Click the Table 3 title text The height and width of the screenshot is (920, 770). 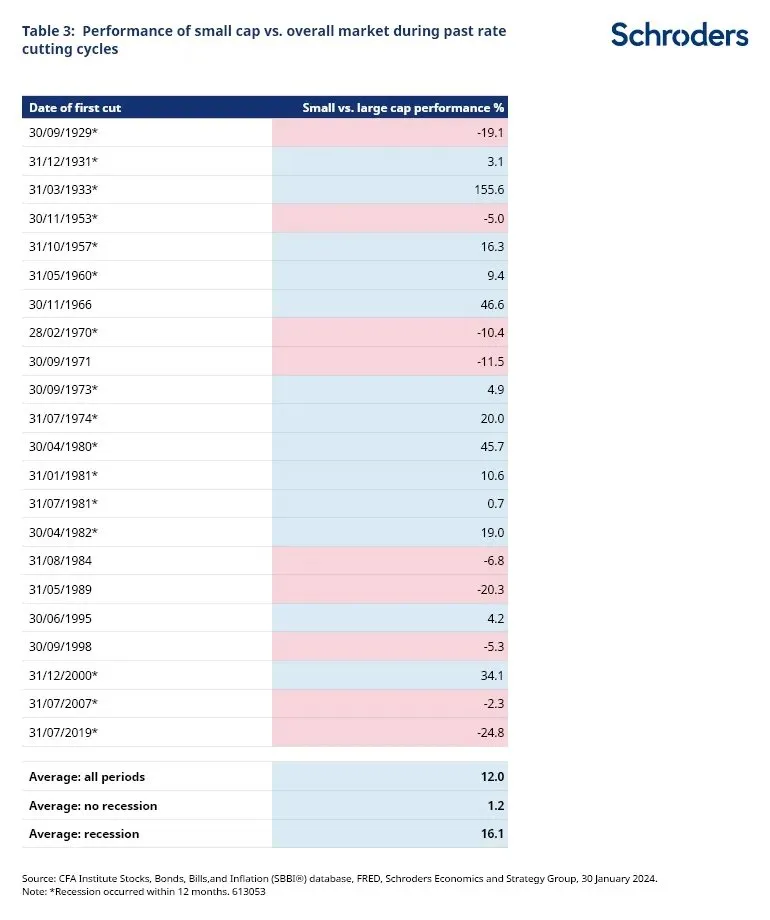[264, 40]
